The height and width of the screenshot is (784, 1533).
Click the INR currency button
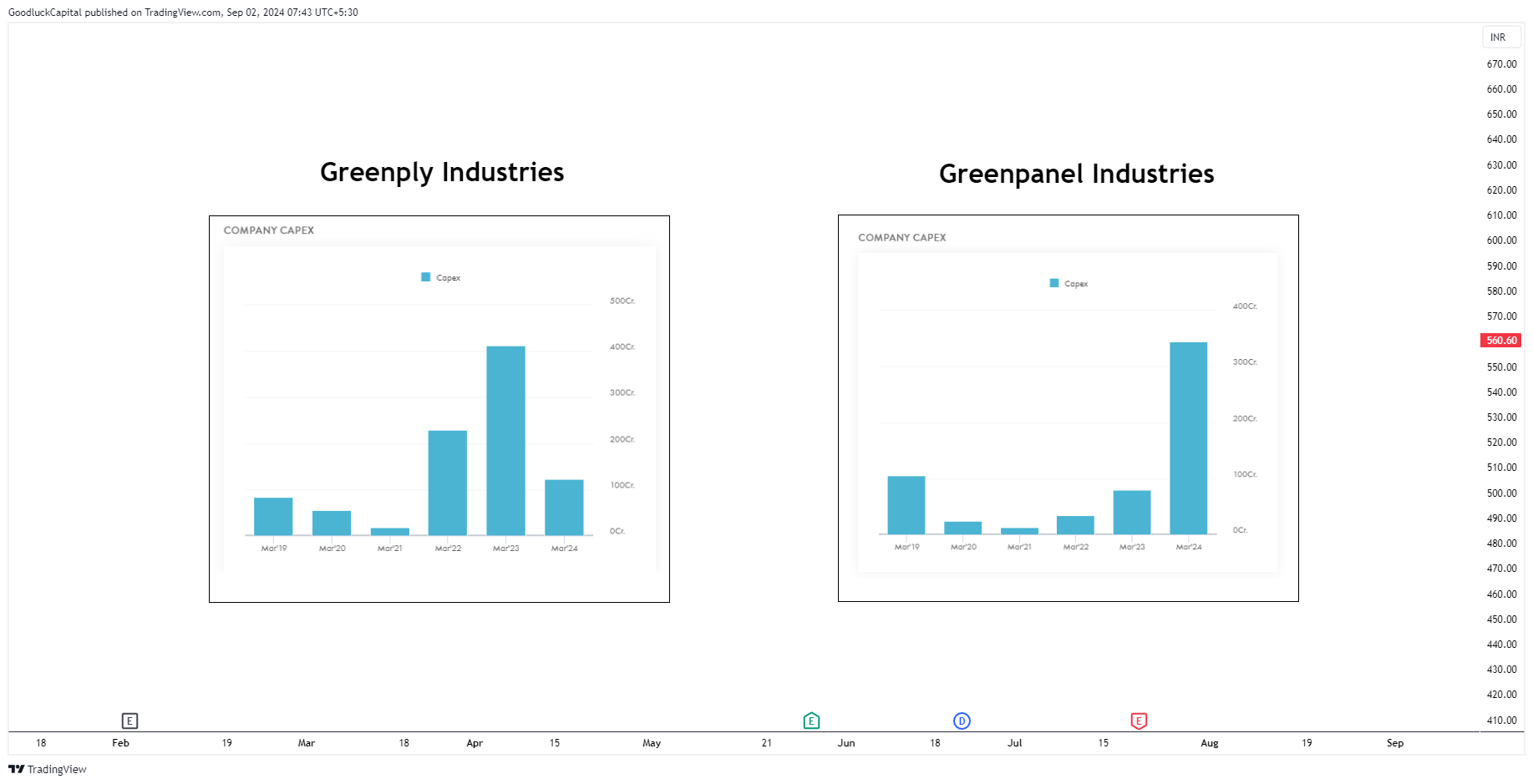(1501, 38)
